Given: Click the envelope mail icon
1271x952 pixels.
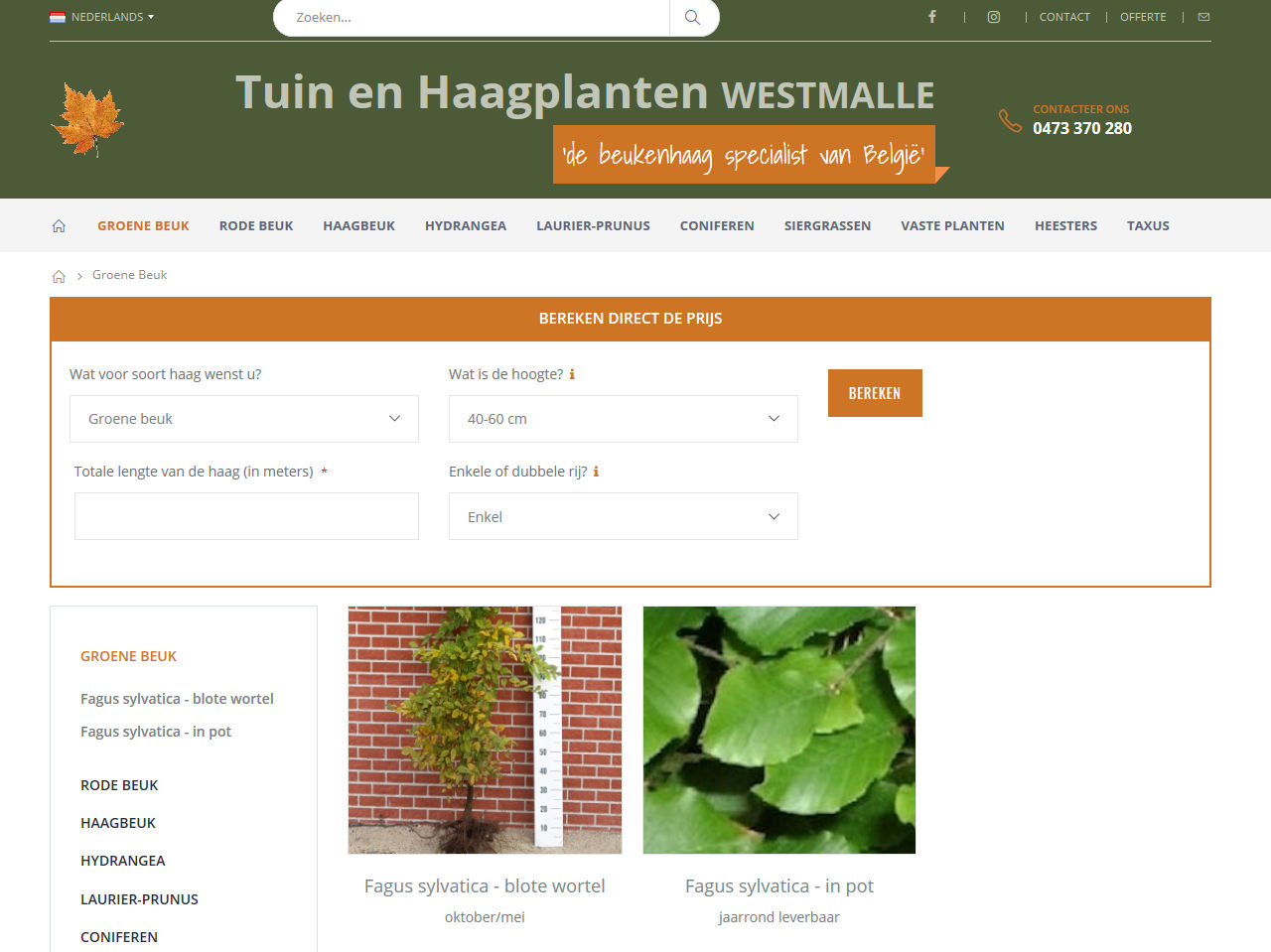Looking at the screenshot, I should 1203,17.
